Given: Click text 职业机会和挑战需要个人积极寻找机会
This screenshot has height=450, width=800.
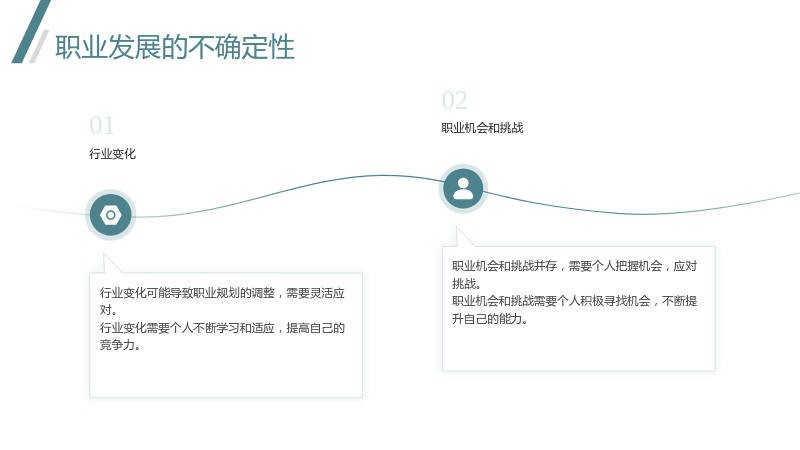Looking at the screenshot, I should point(551,301).
